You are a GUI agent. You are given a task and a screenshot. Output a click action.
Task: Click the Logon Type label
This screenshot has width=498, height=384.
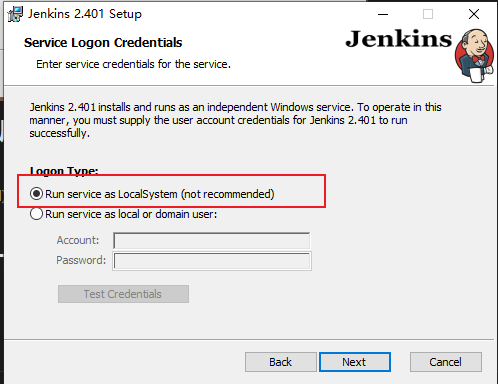64,171
